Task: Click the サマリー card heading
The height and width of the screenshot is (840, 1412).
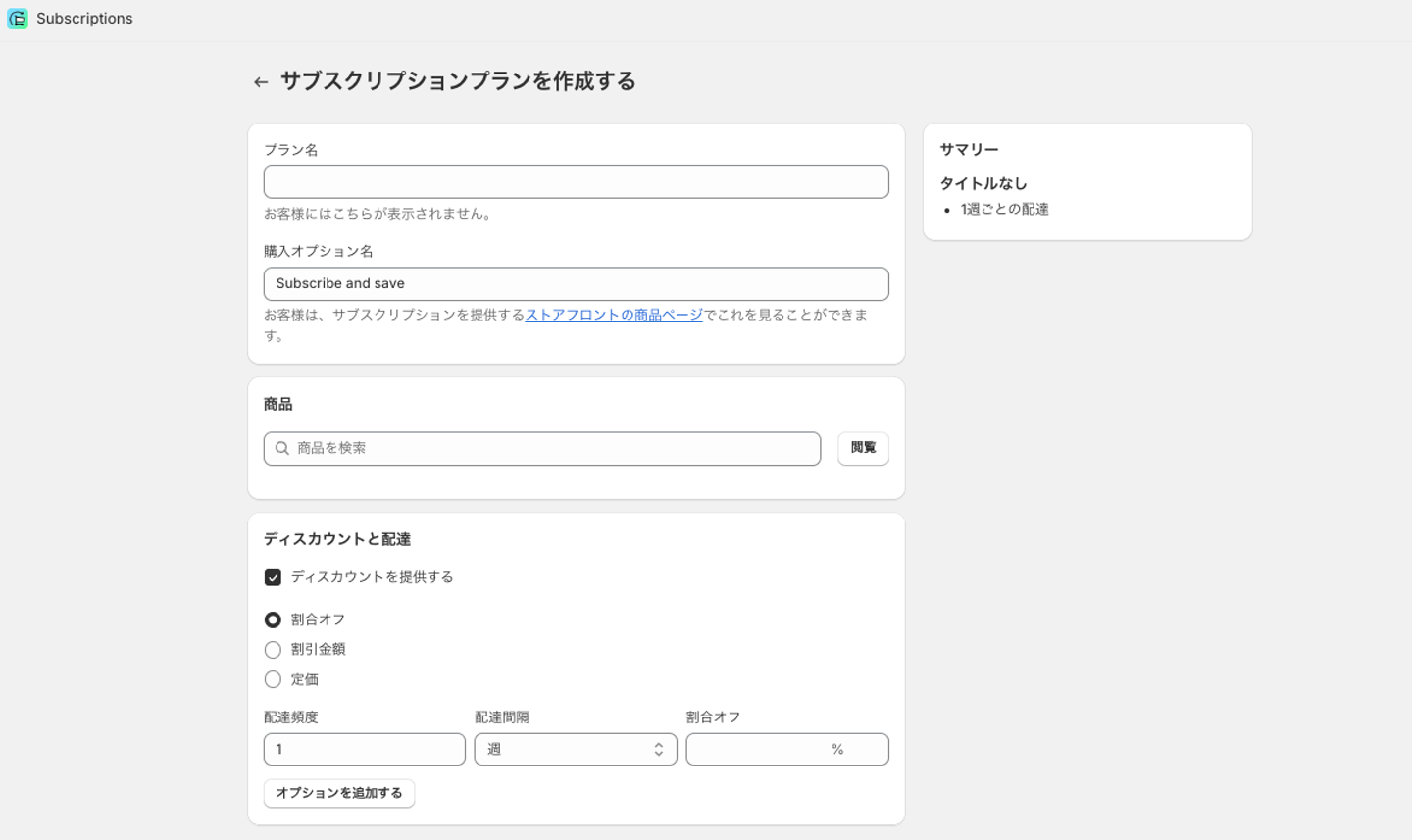Action: pos(969,149)
